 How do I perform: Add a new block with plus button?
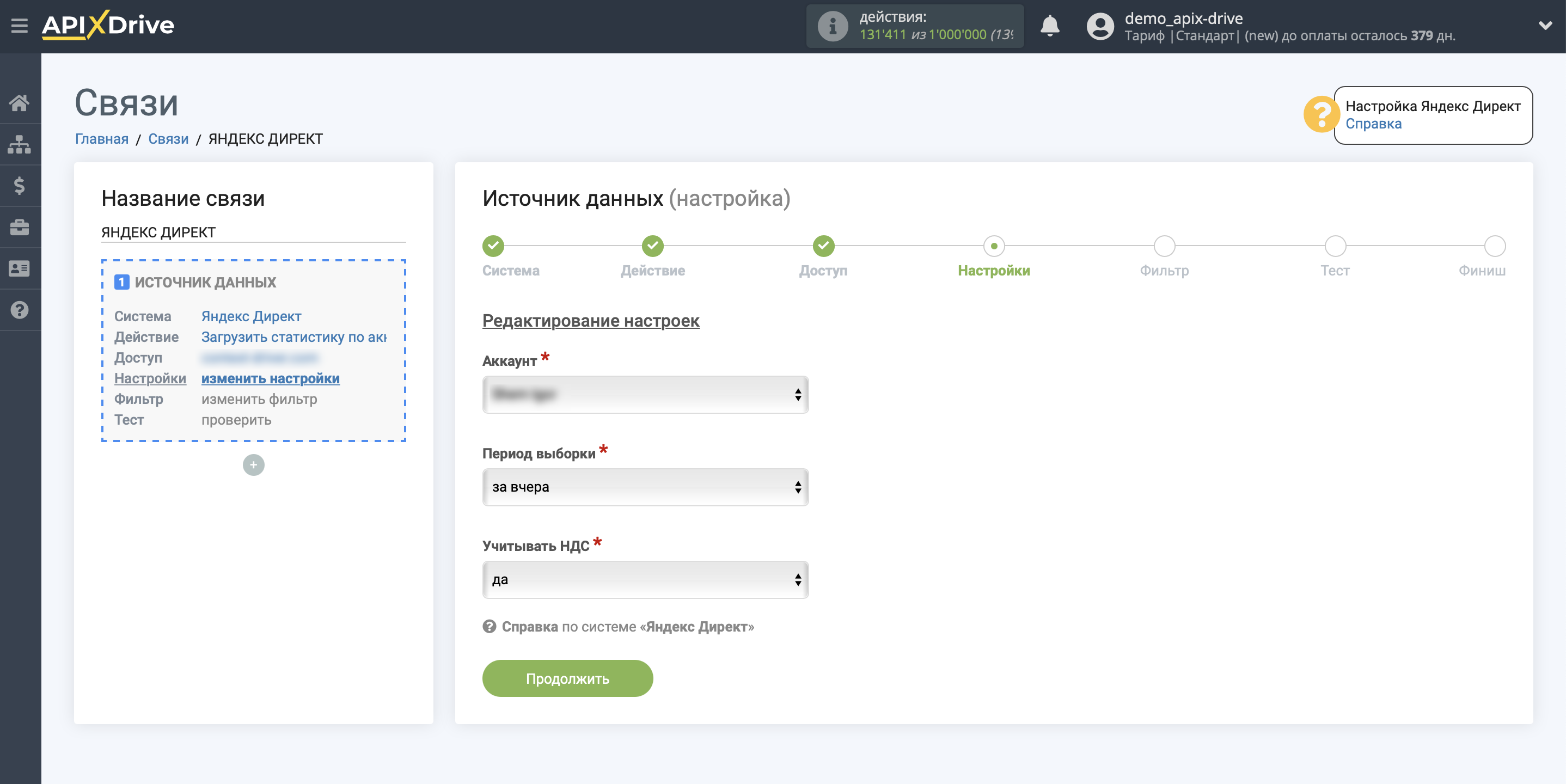[254, 465]
